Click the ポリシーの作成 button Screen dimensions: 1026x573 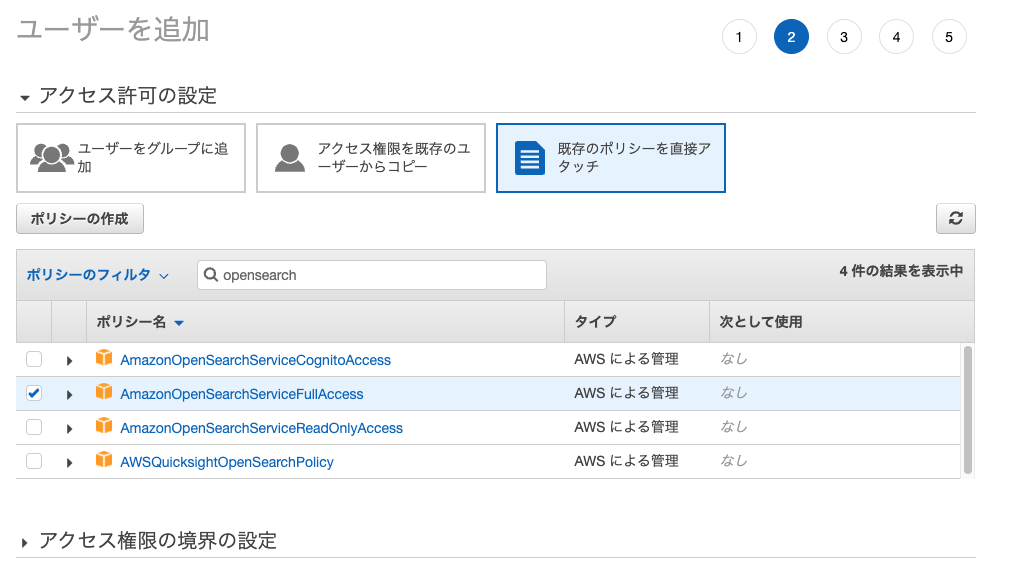(x=80, y=218)
